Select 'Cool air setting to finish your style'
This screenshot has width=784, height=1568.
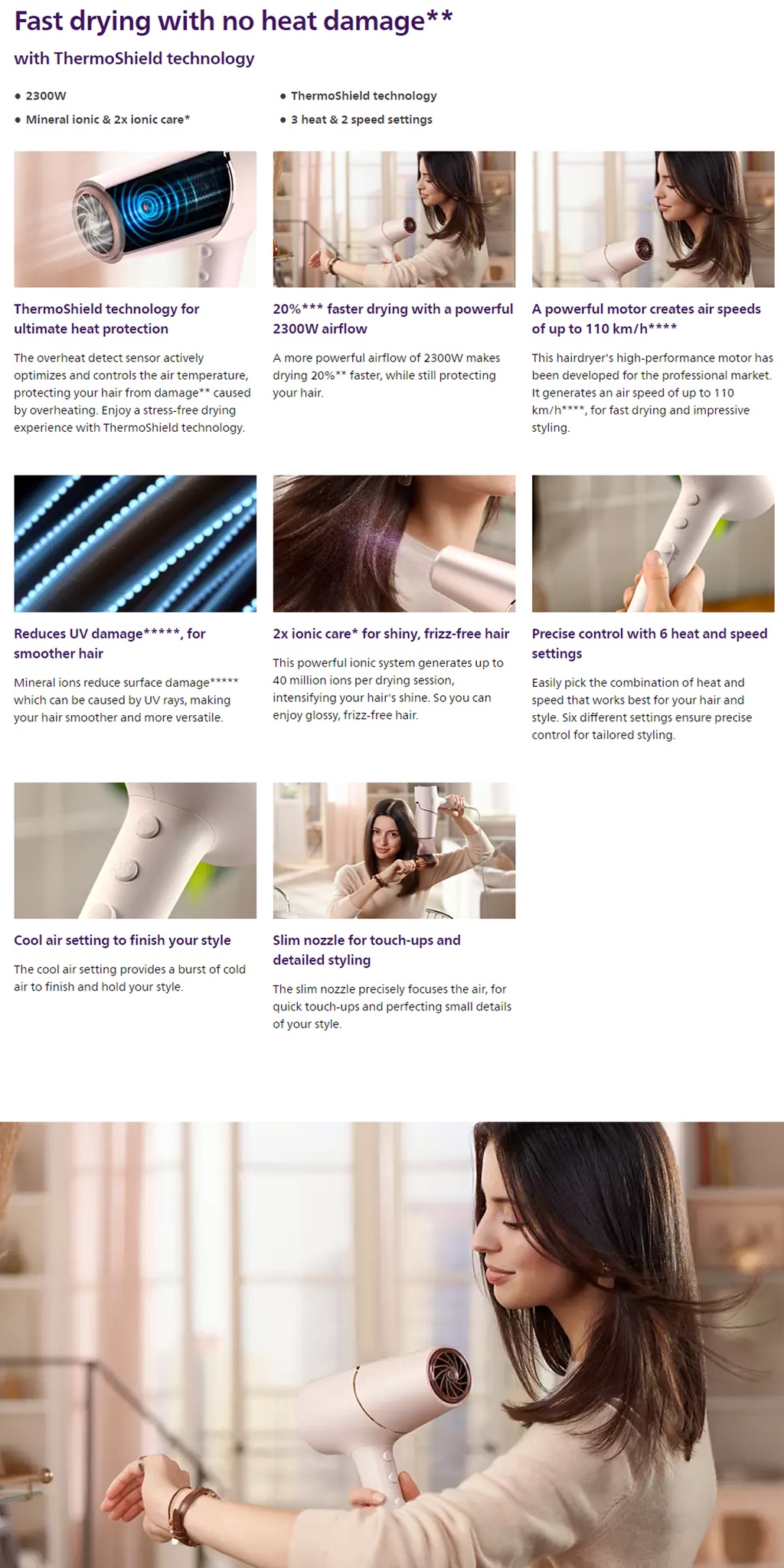pos(122,940)
